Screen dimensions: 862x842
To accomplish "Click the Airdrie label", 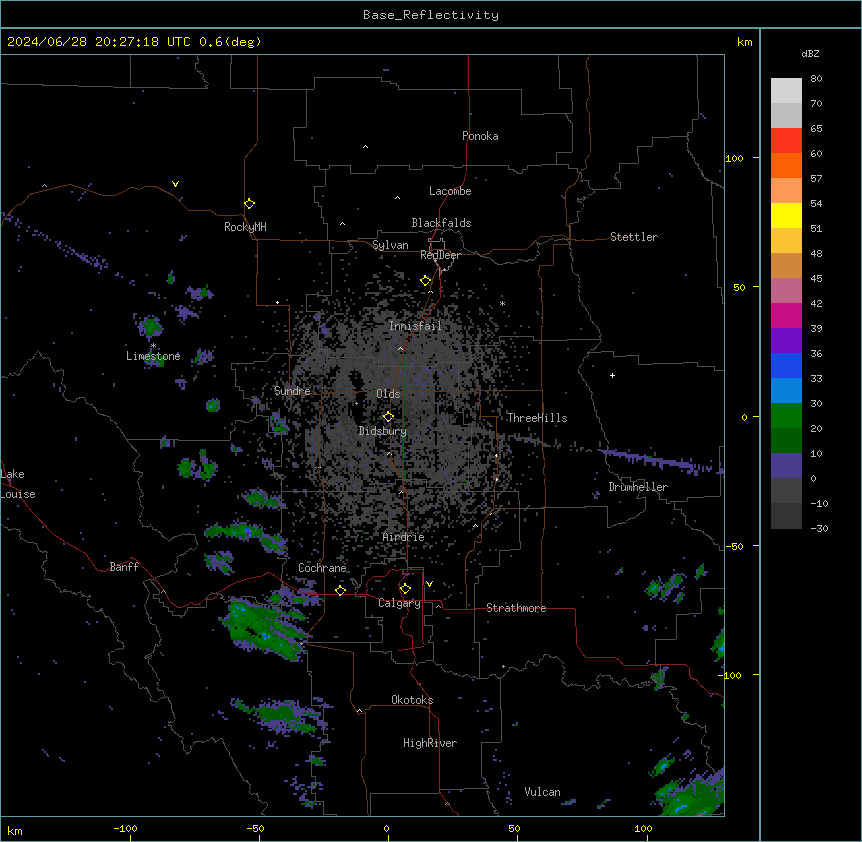I will pos(403,537).
